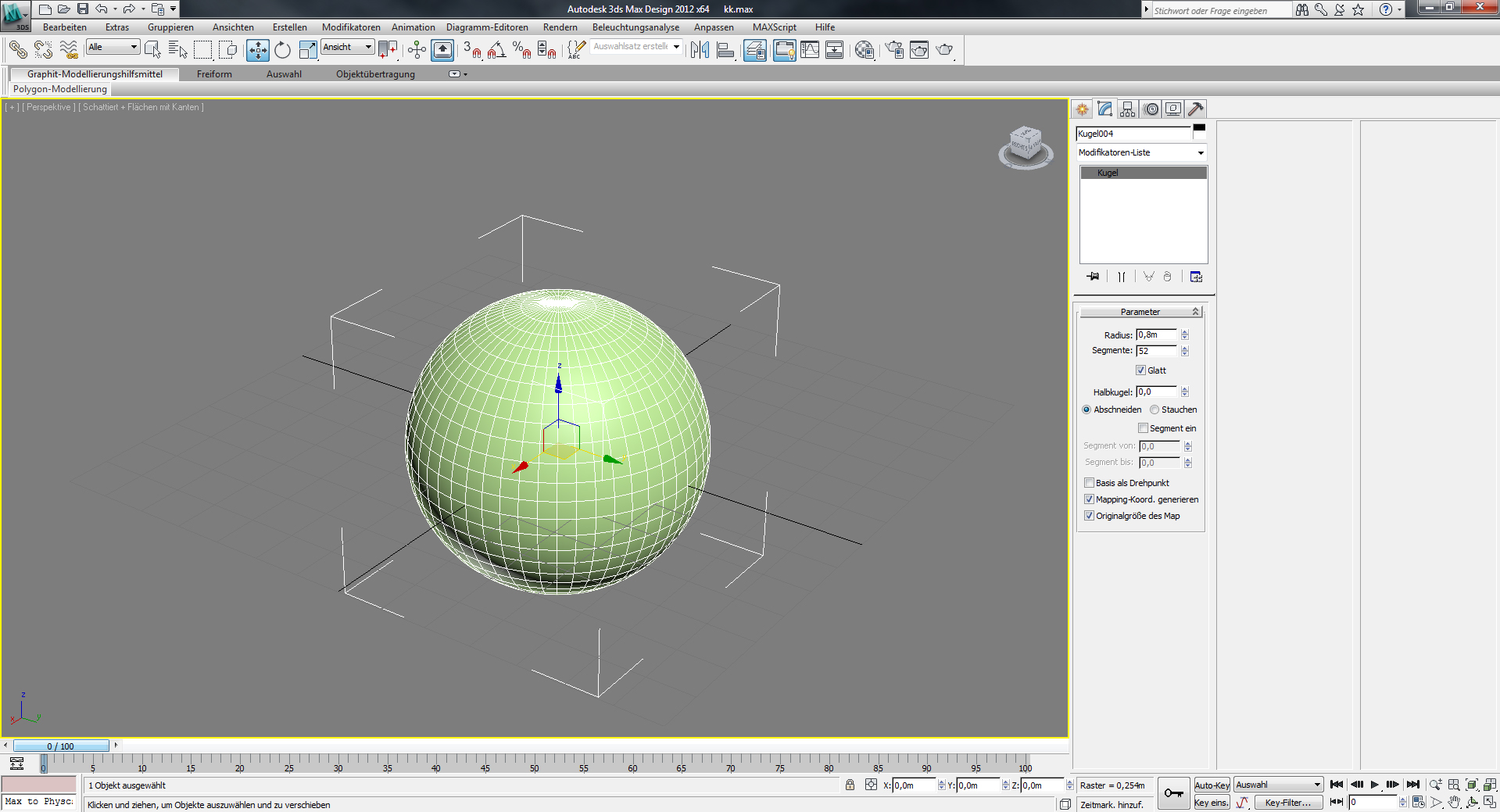
Task: Click the Unlink Selection icon
Action: (43, 50)
